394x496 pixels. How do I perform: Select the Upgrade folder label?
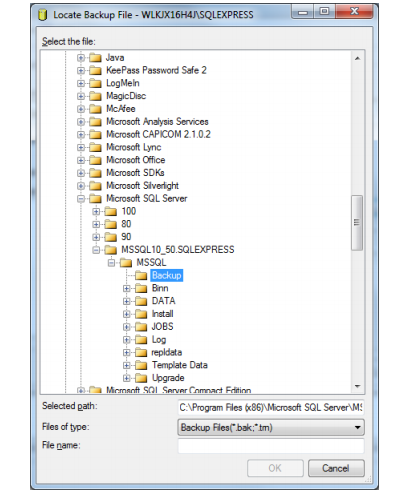click(168, 378)
